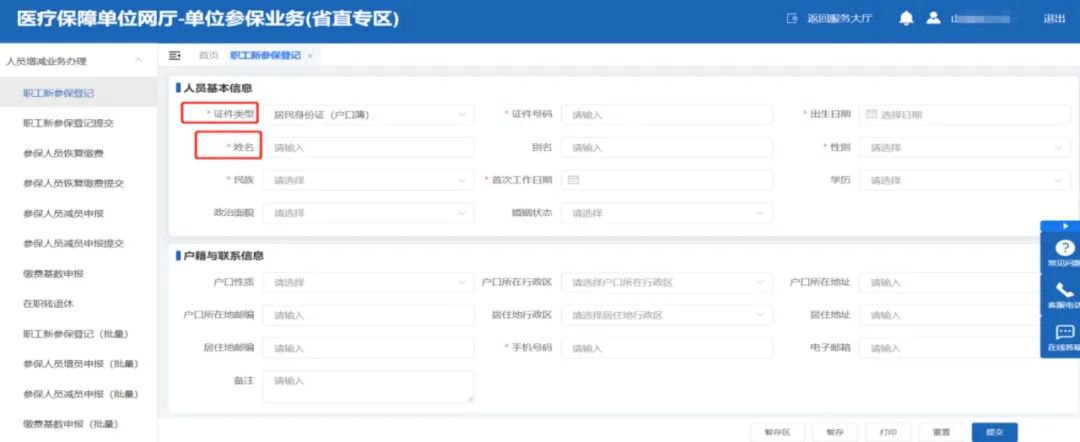Click the 居住地址 input field
Screen dimensions: 1080x442
pyautogui.click(x=951, y=315)
